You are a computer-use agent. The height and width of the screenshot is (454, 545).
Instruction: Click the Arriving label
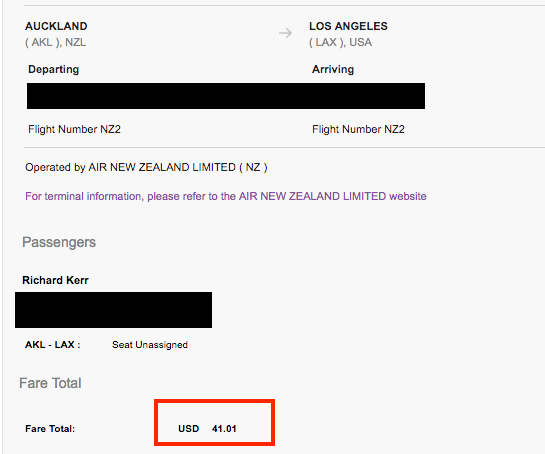(x=333, y=69)
